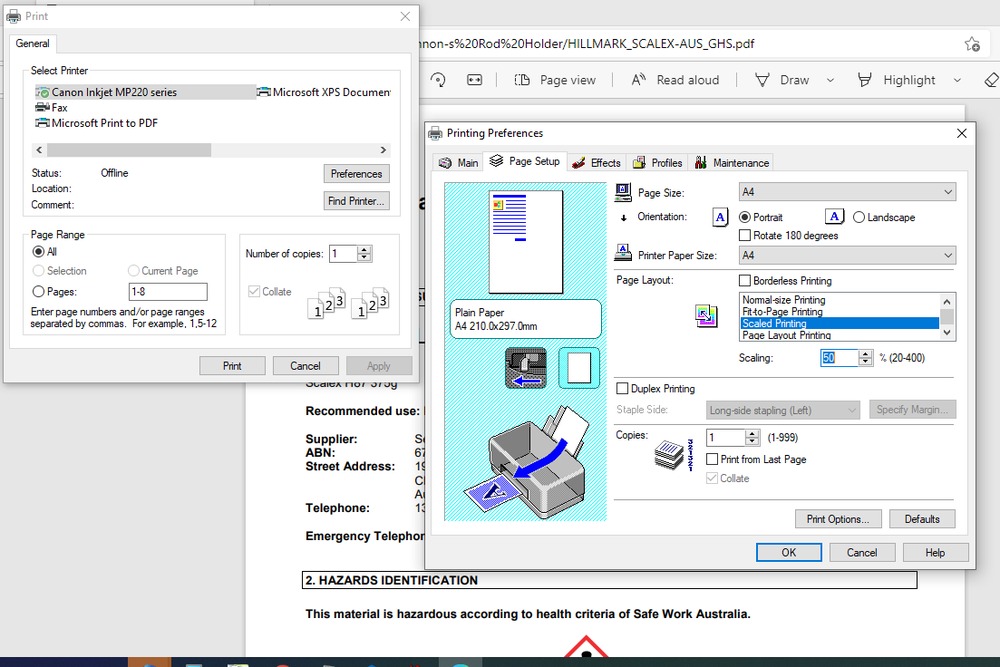Click the Print Options button
1000x667 pixels.
tap(838, 519)
